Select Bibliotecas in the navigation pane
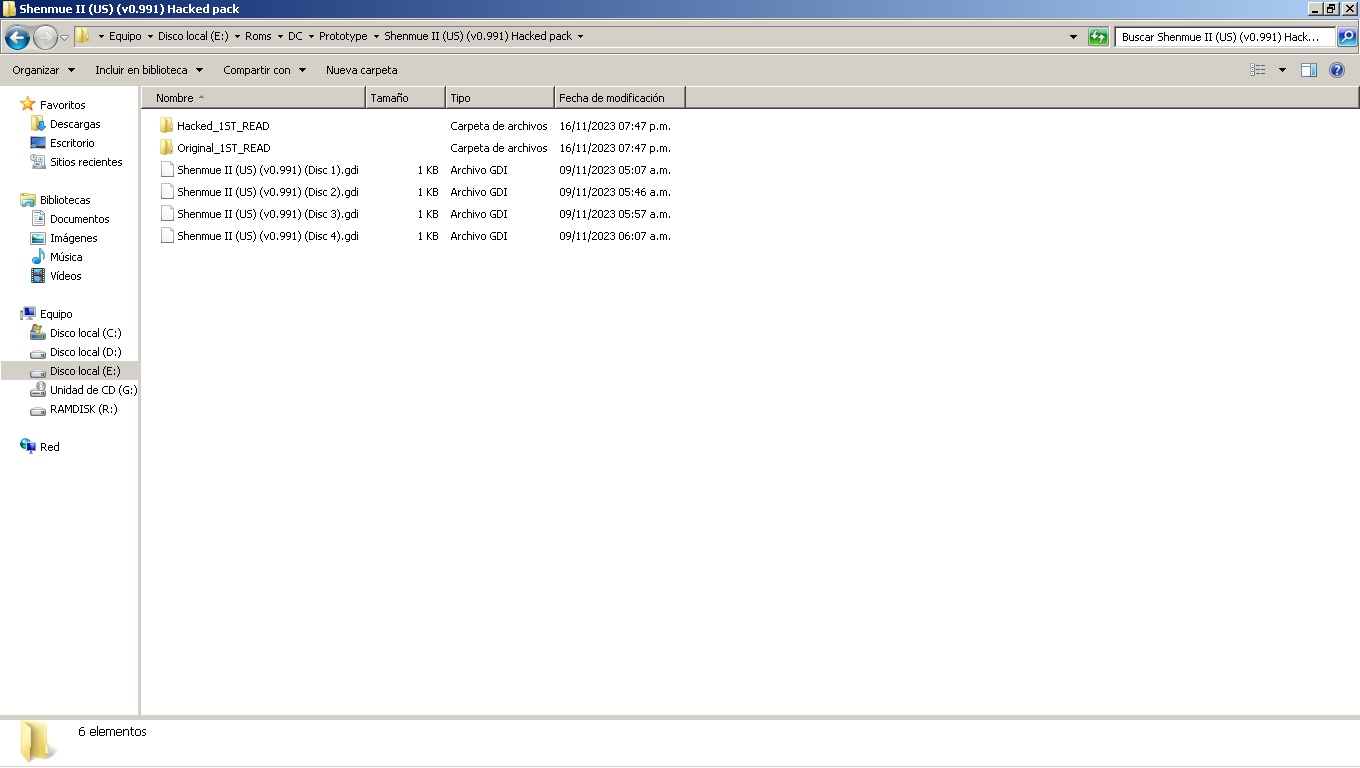 (x=65, y=200)
